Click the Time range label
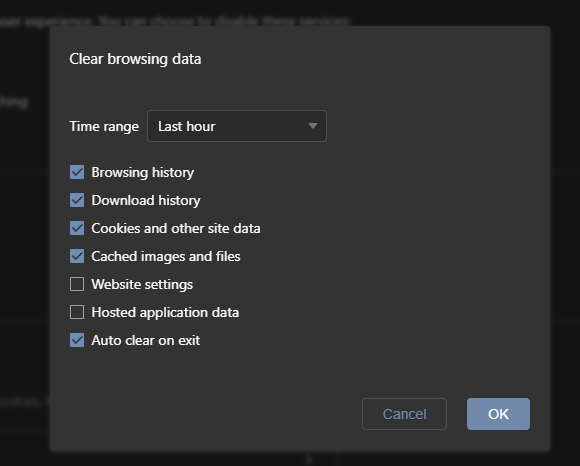 coord(104,126)
